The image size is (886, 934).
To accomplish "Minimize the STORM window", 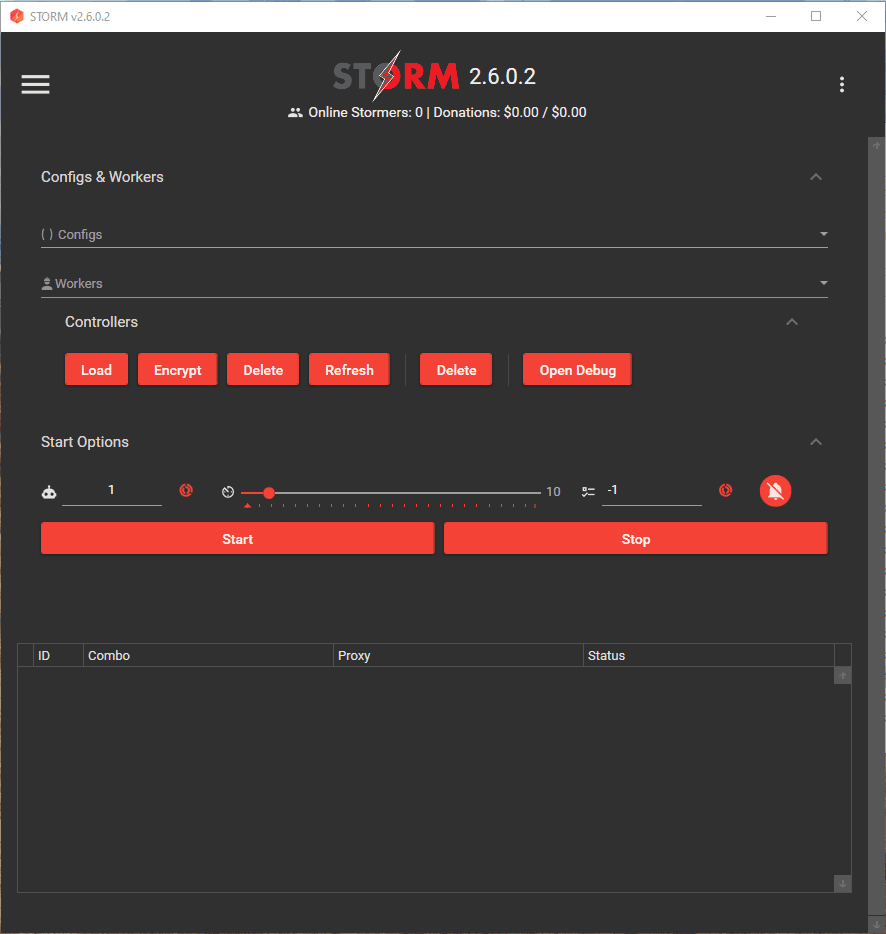I will coord(770,16).
